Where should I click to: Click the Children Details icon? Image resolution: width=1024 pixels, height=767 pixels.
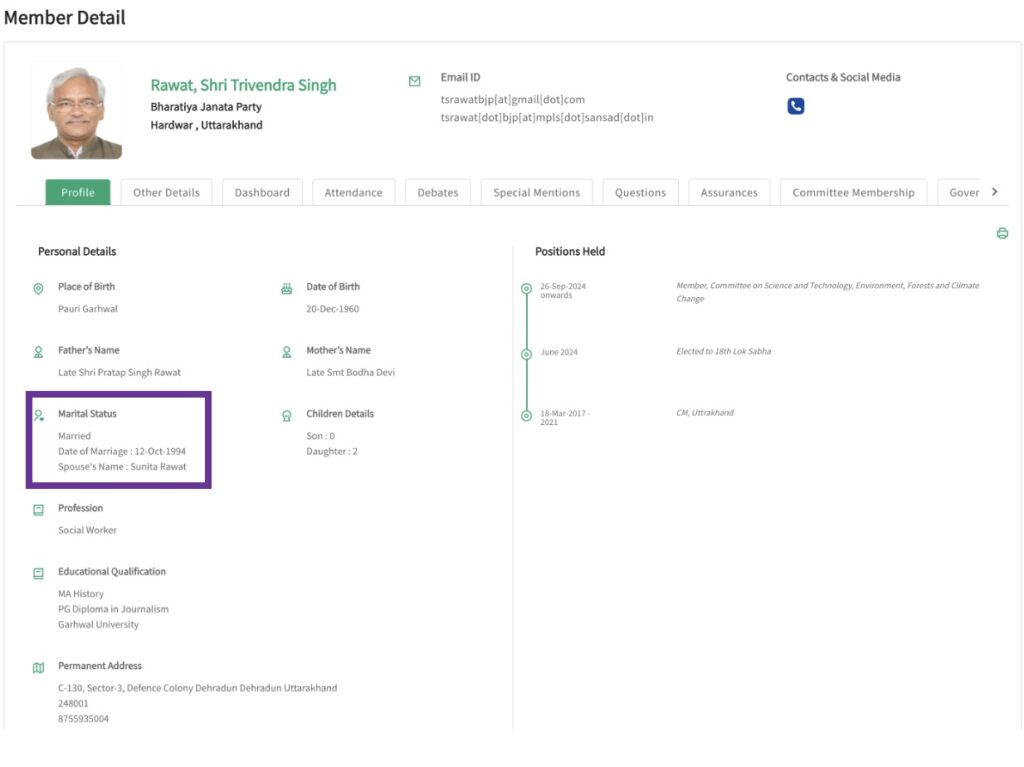coord(287,415)
